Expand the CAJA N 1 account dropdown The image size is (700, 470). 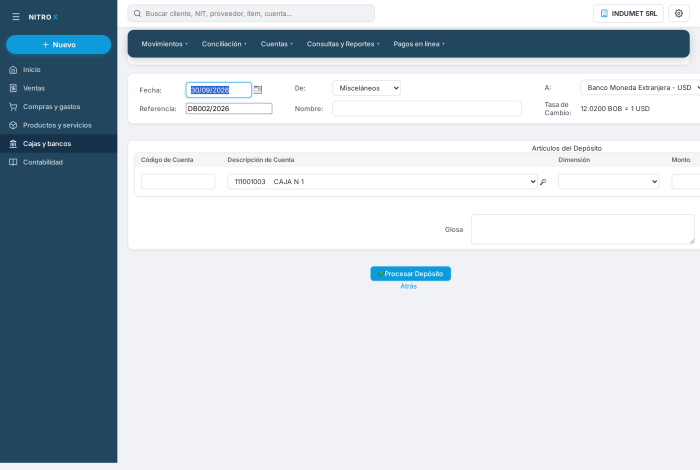tap(382, 182)
